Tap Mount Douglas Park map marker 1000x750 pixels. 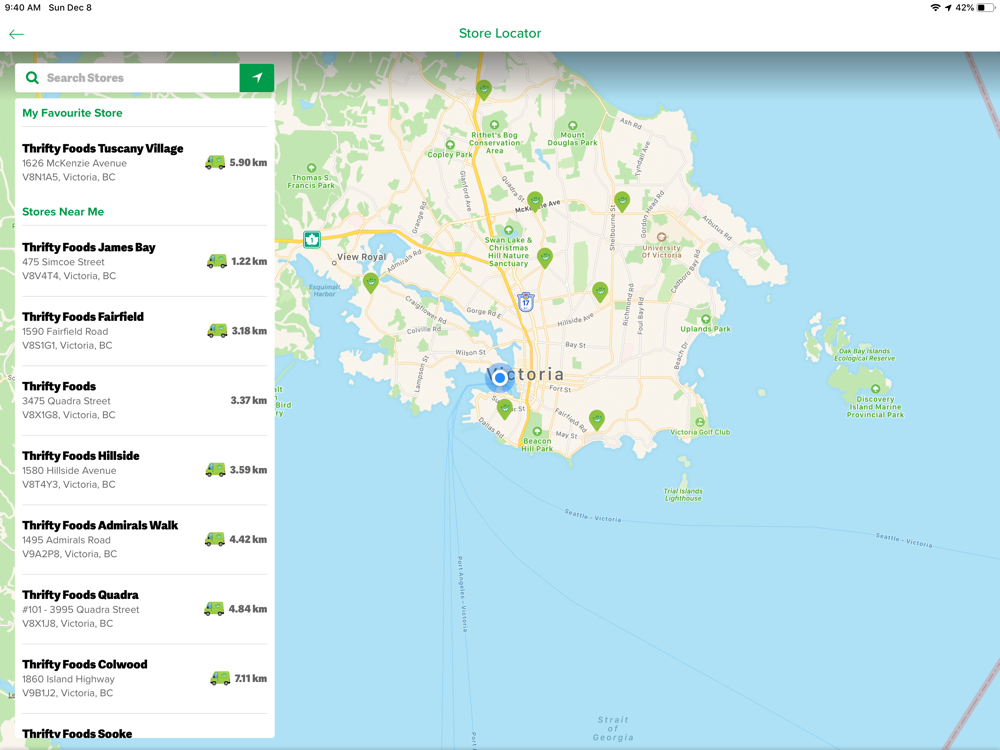pos(573,126)
